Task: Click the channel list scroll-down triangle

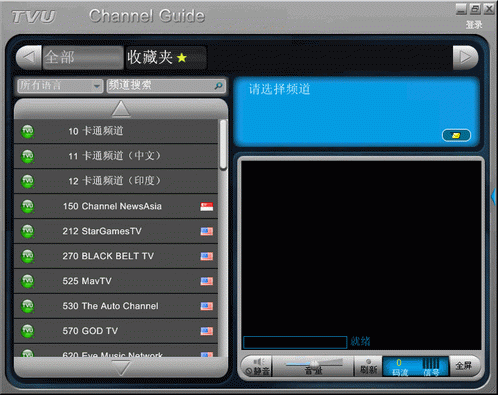Action: pos(121,368)
